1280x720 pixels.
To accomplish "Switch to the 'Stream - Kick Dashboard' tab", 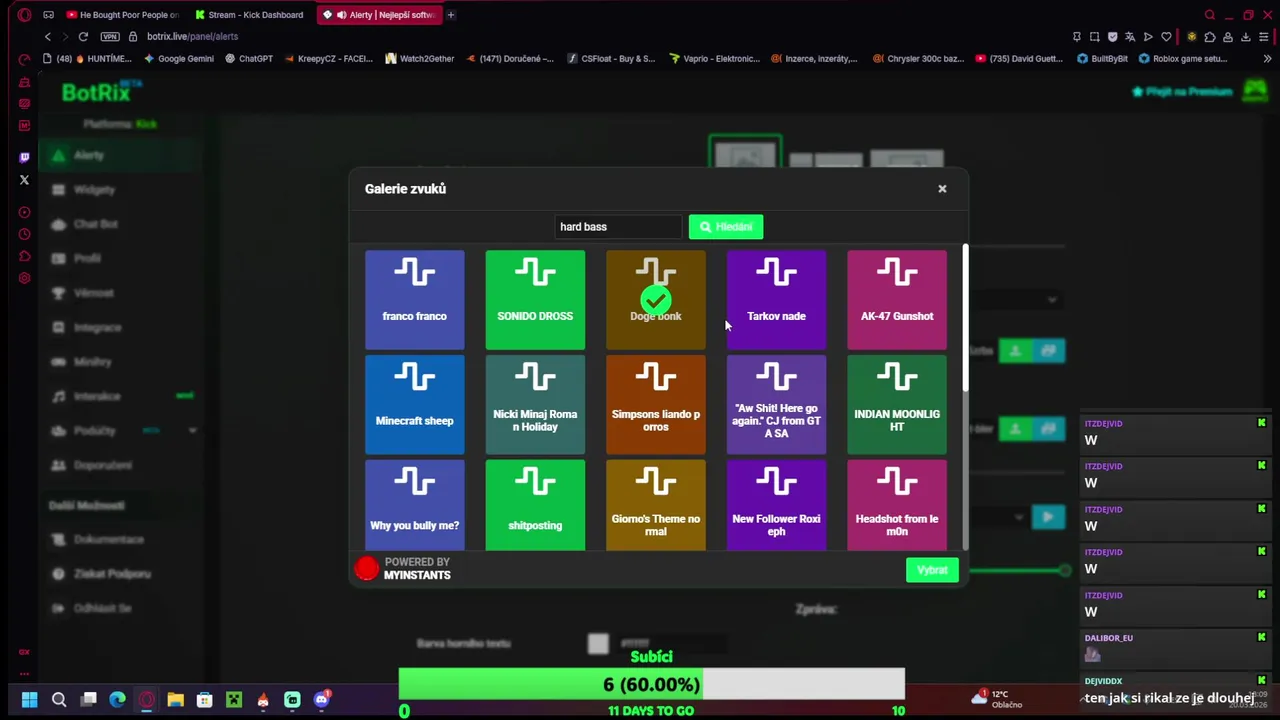I will (x=250, y=15).
